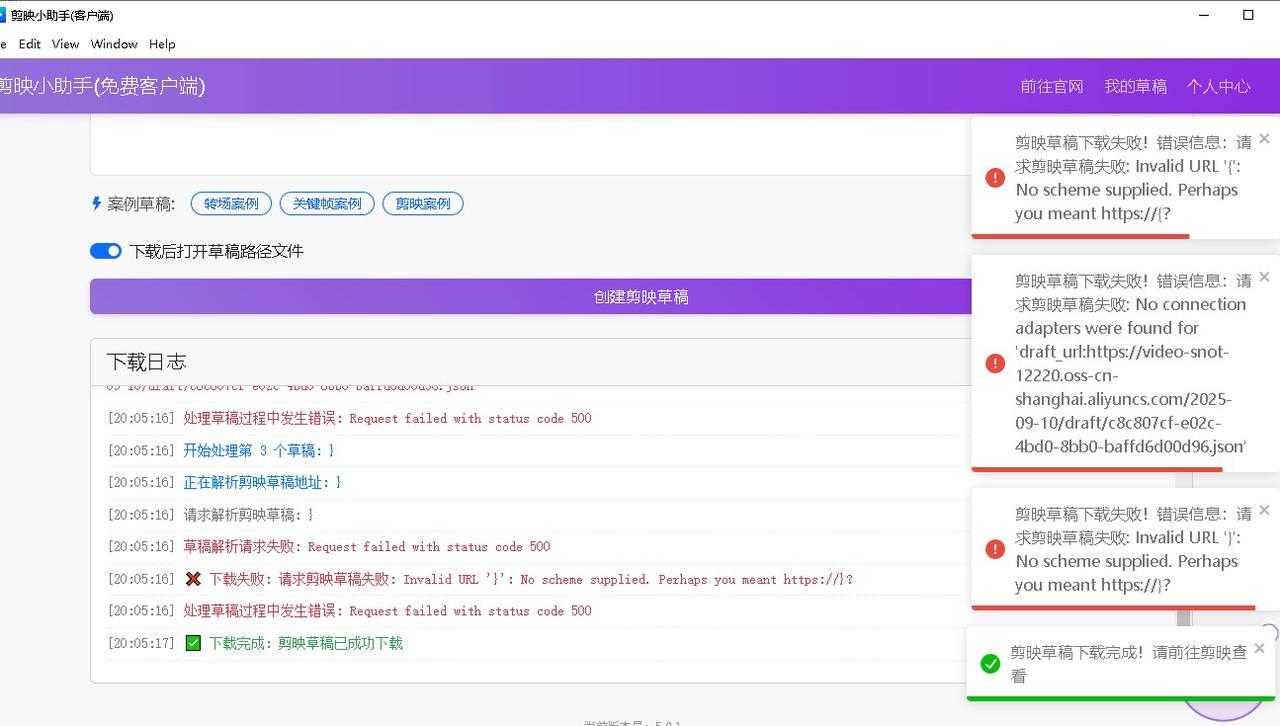The height and width of the screenshot is (726, 1280).
Task: Disable the 下载后打开草稿路径文件 toggle
Action: click(x=106, y=251)
